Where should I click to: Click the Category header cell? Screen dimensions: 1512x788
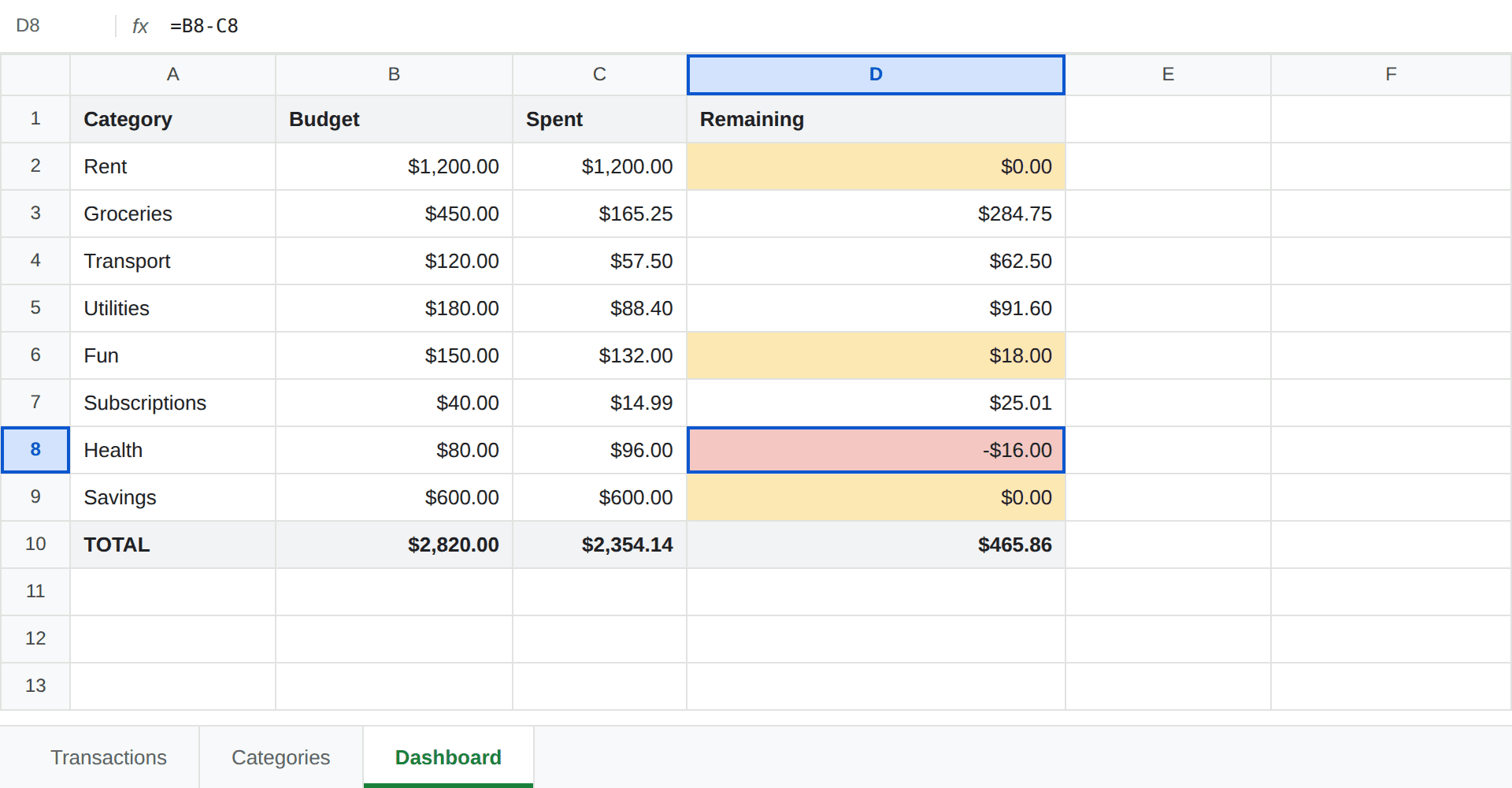coord(173,119)
